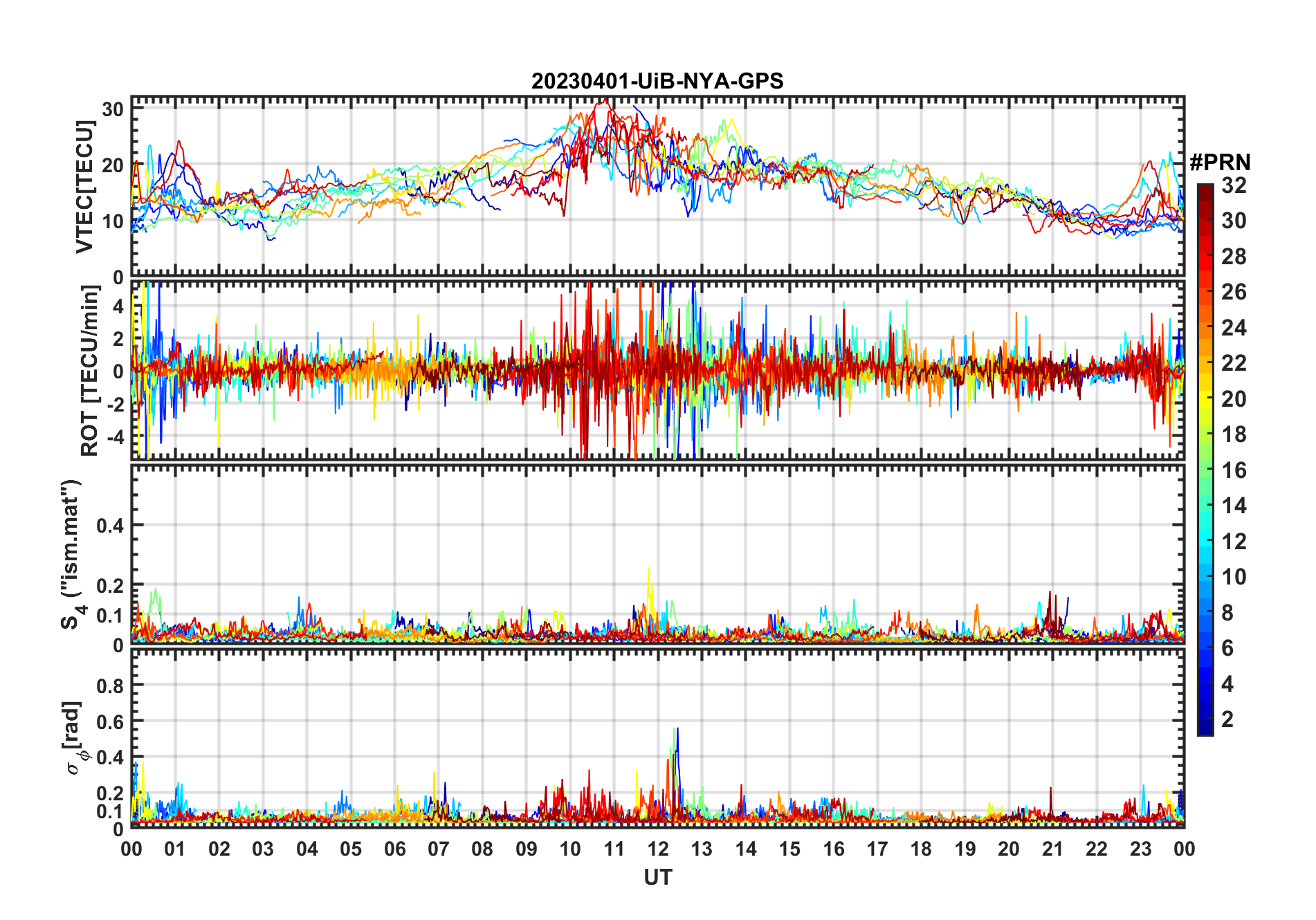The height and width of the screenshot is (920, 1316).
Task: Click the #PRN colorbar title
Action: tap(1221, 163)
